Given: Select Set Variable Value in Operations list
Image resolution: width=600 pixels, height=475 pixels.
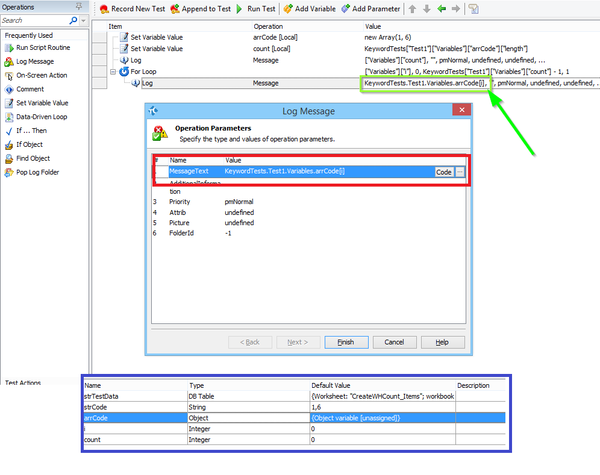Looking at the screenshot, I should [x=36, y=103].
